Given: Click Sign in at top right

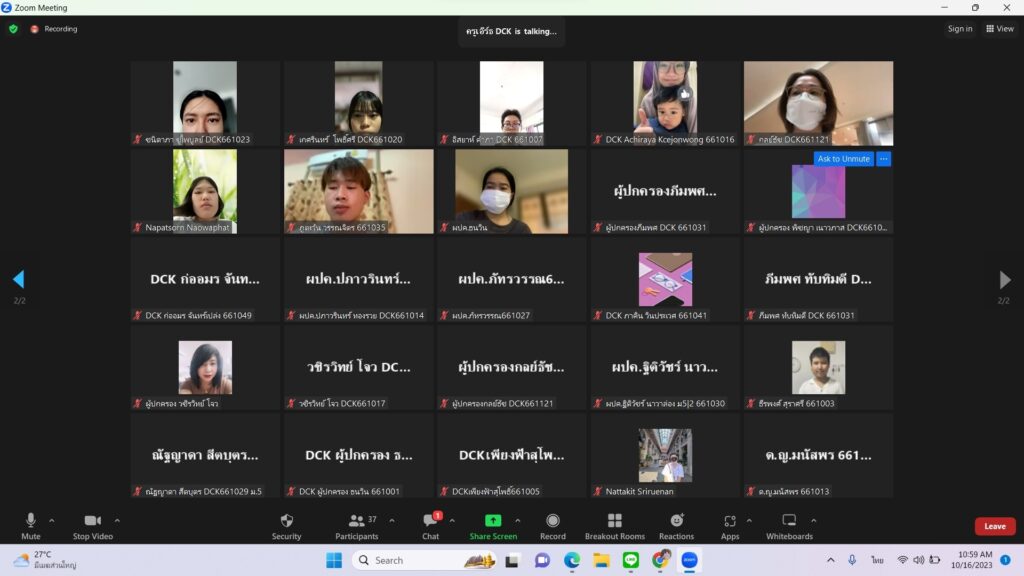Looking at the screenshot, I should 960,29.
